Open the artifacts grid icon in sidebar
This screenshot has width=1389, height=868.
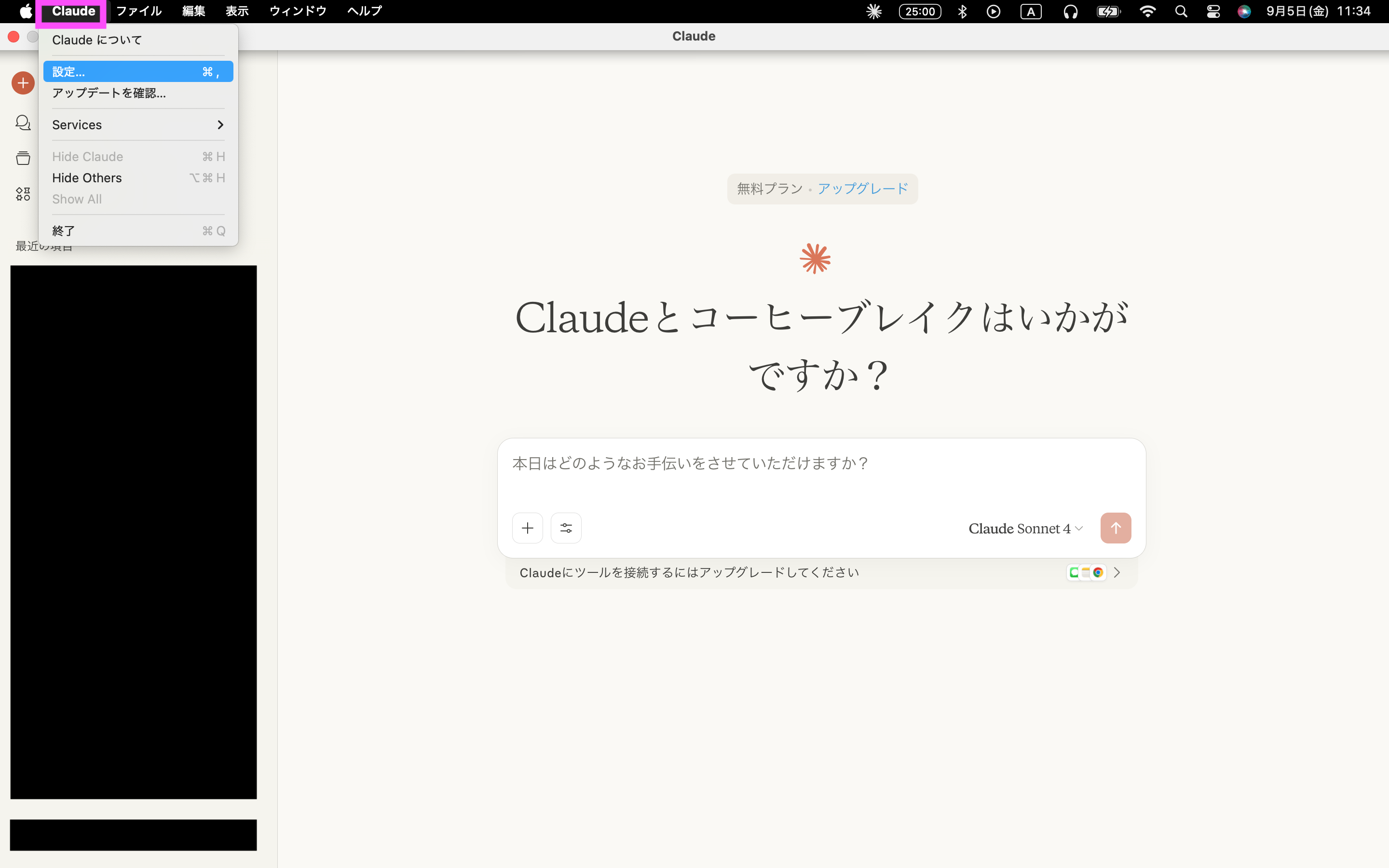coord(23,194)
